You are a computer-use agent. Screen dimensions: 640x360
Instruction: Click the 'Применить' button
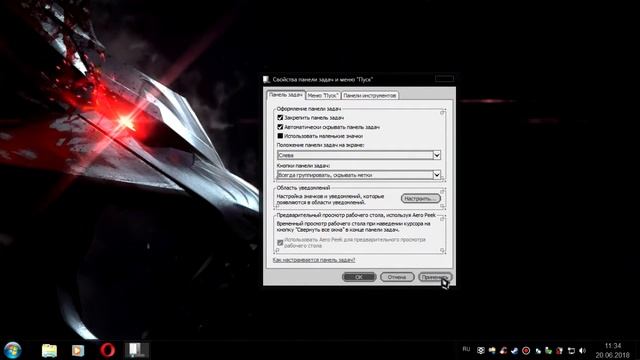tap(435, 277)
